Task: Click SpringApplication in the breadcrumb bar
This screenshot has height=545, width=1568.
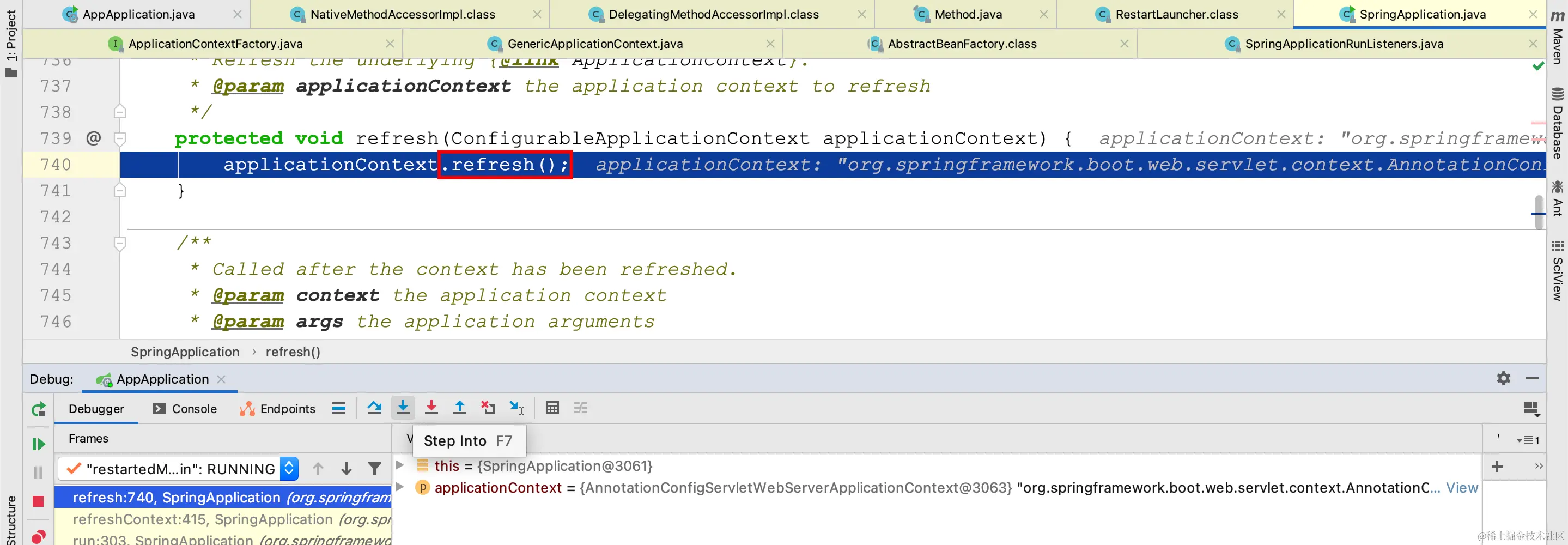Action: (185, 352)
